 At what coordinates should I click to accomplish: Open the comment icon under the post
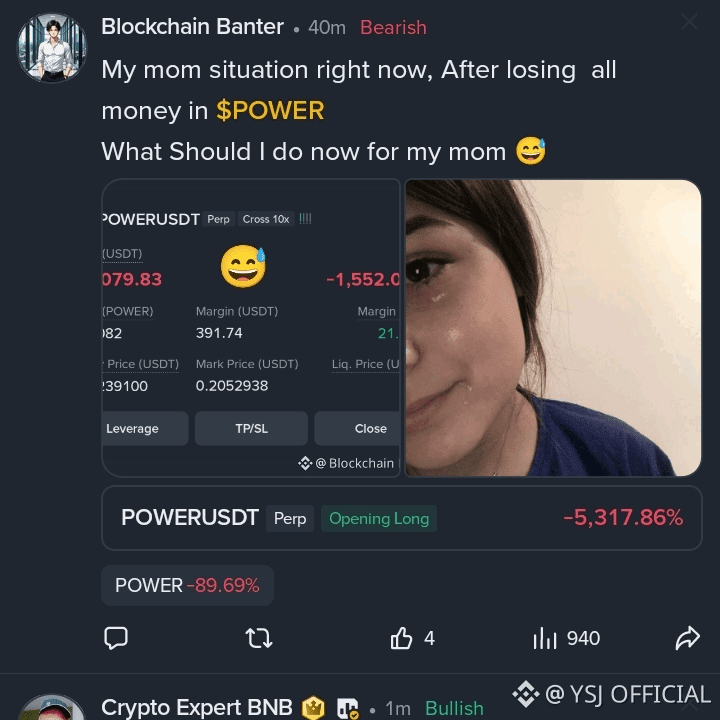(116, 638)
